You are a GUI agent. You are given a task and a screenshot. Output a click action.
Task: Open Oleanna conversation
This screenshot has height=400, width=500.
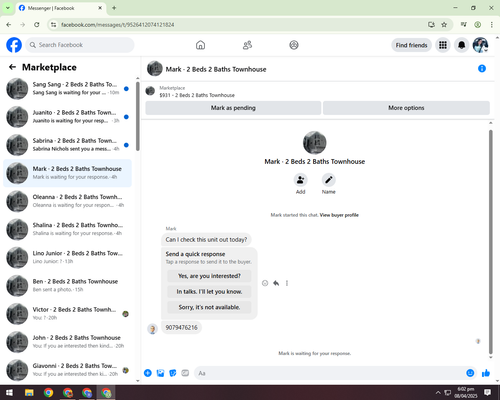(67, 201)
